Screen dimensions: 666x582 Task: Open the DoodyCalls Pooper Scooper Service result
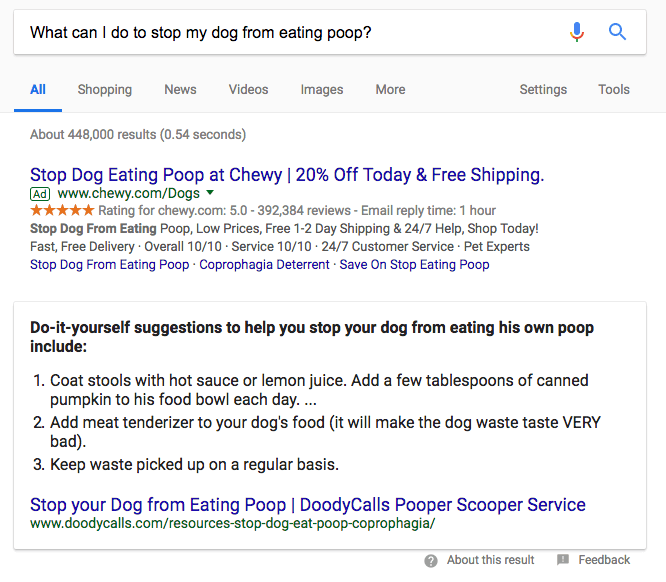point(308,505)
